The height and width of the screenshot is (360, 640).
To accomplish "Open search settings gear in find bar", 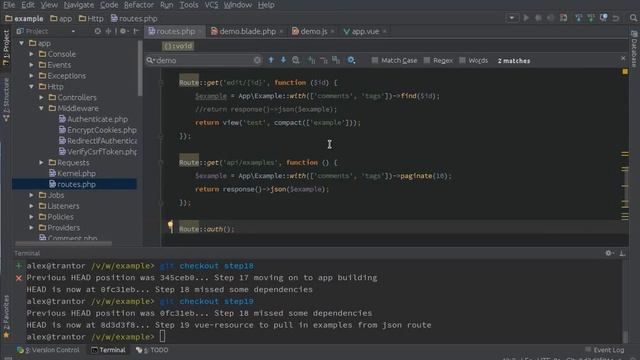I will pos(351,60).
